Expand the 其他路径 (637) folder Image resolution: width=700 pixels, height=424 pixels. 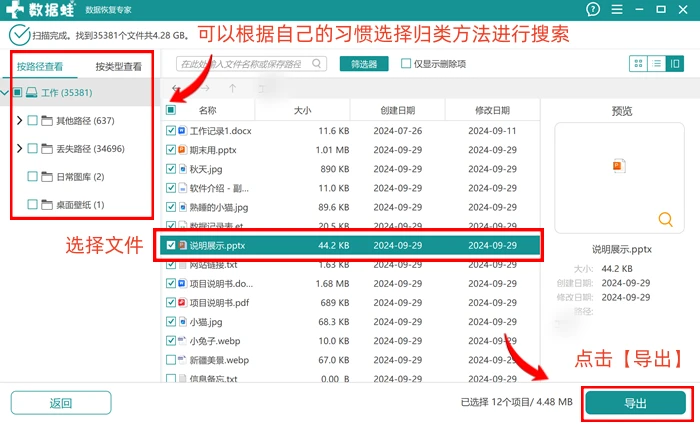pos(19,121)
